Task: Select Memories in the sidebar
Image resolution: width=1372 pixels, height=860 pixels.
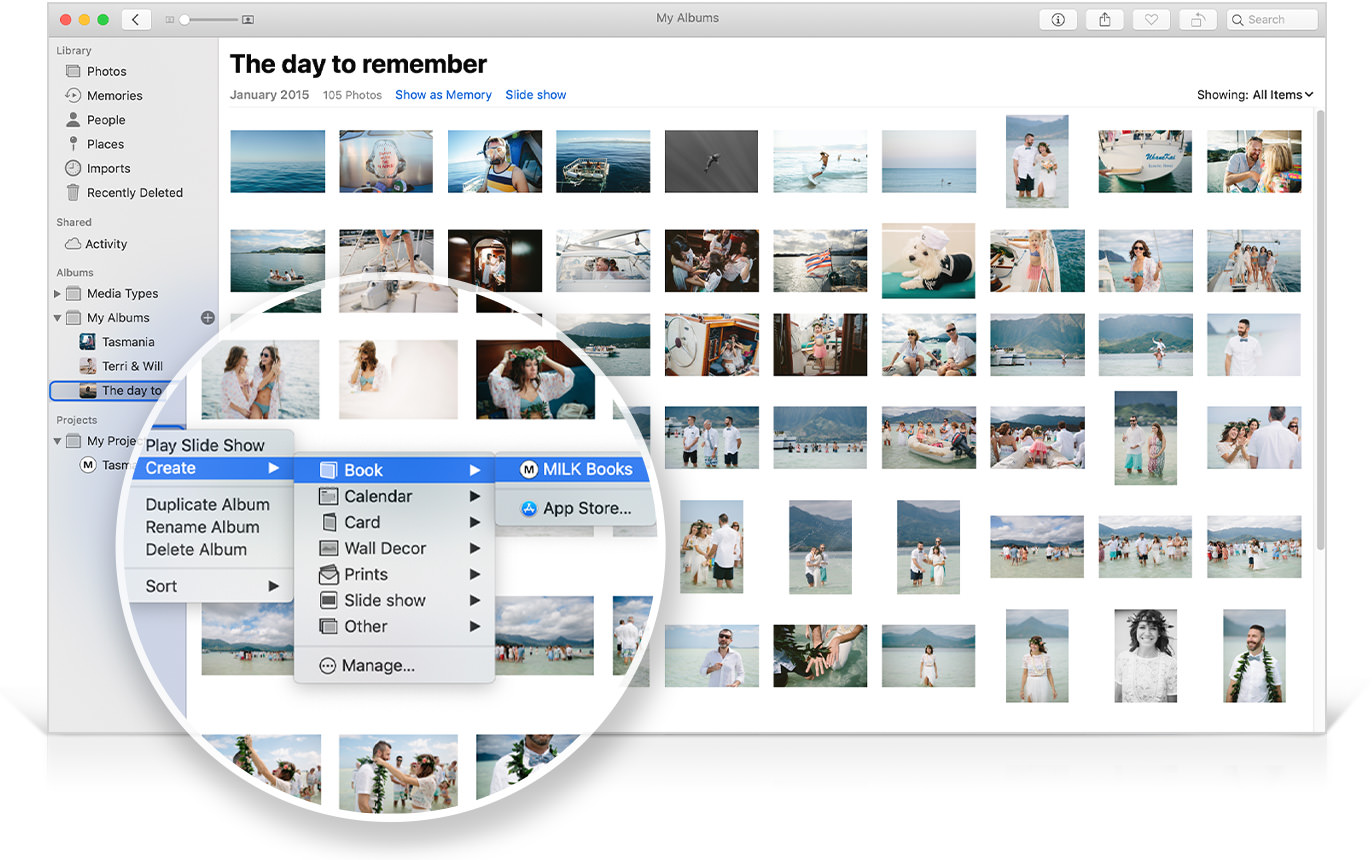Action: (112, 95)
